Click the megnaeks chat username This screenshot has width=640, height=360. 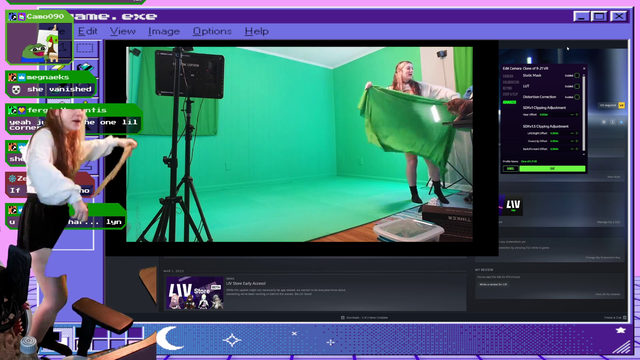[x=48, y=77]
